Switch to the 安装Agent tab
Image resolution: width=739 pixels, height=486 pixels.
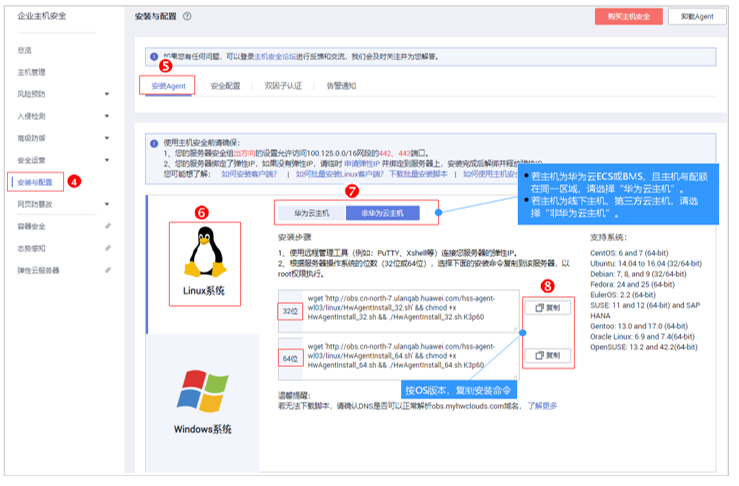(x=168, y=86)
